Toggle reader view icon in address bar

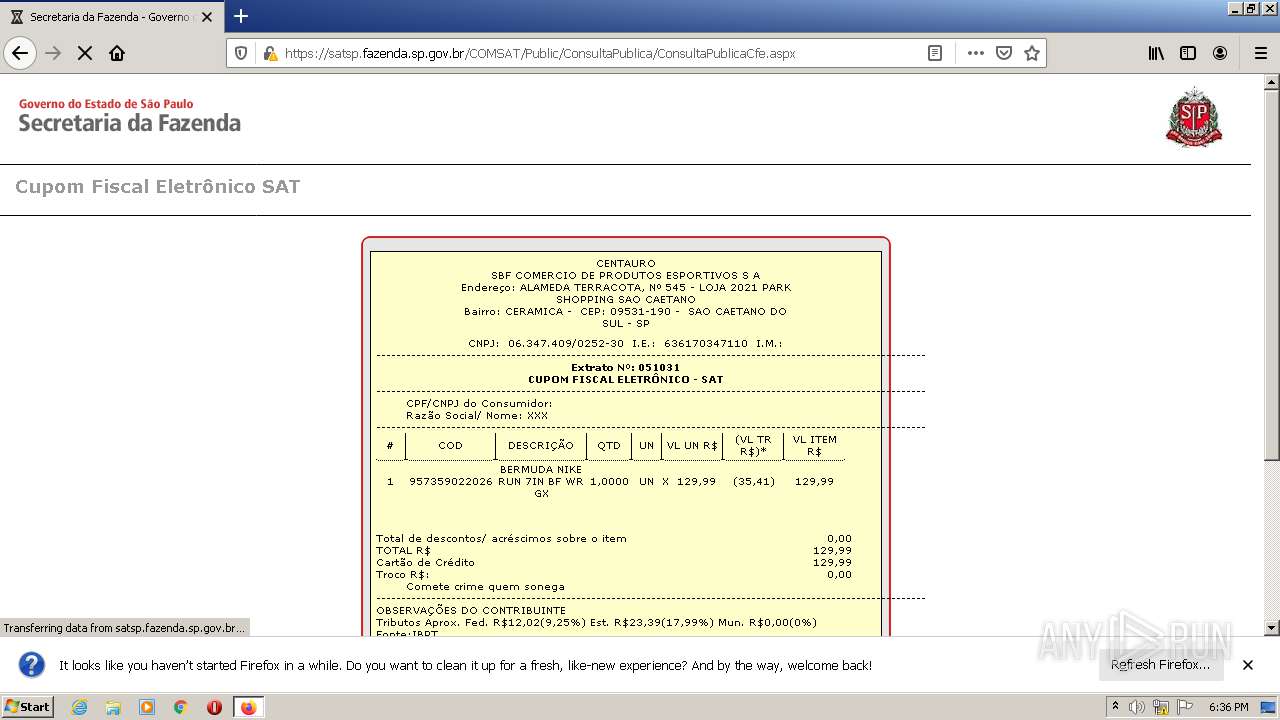point(935,53)
